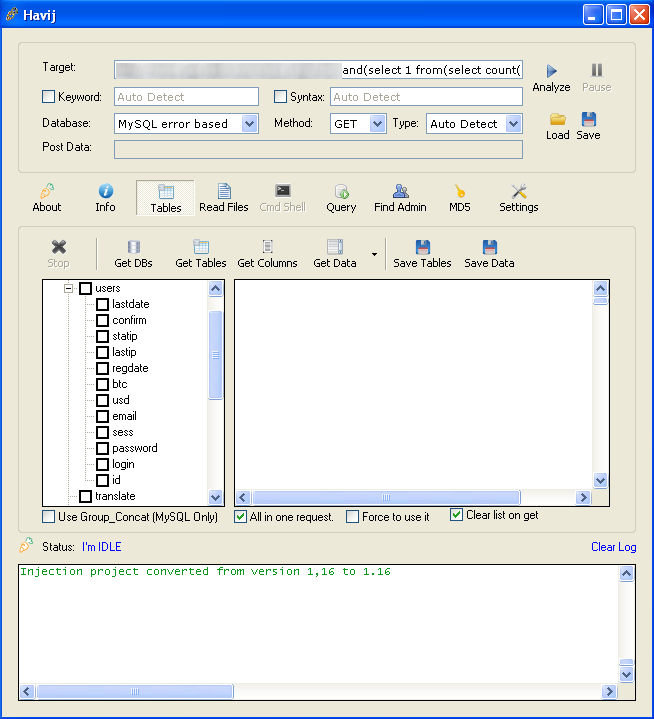This screenshot has width=654, height=719.
Task: Open the Load project folder icon
Action: 558,119
